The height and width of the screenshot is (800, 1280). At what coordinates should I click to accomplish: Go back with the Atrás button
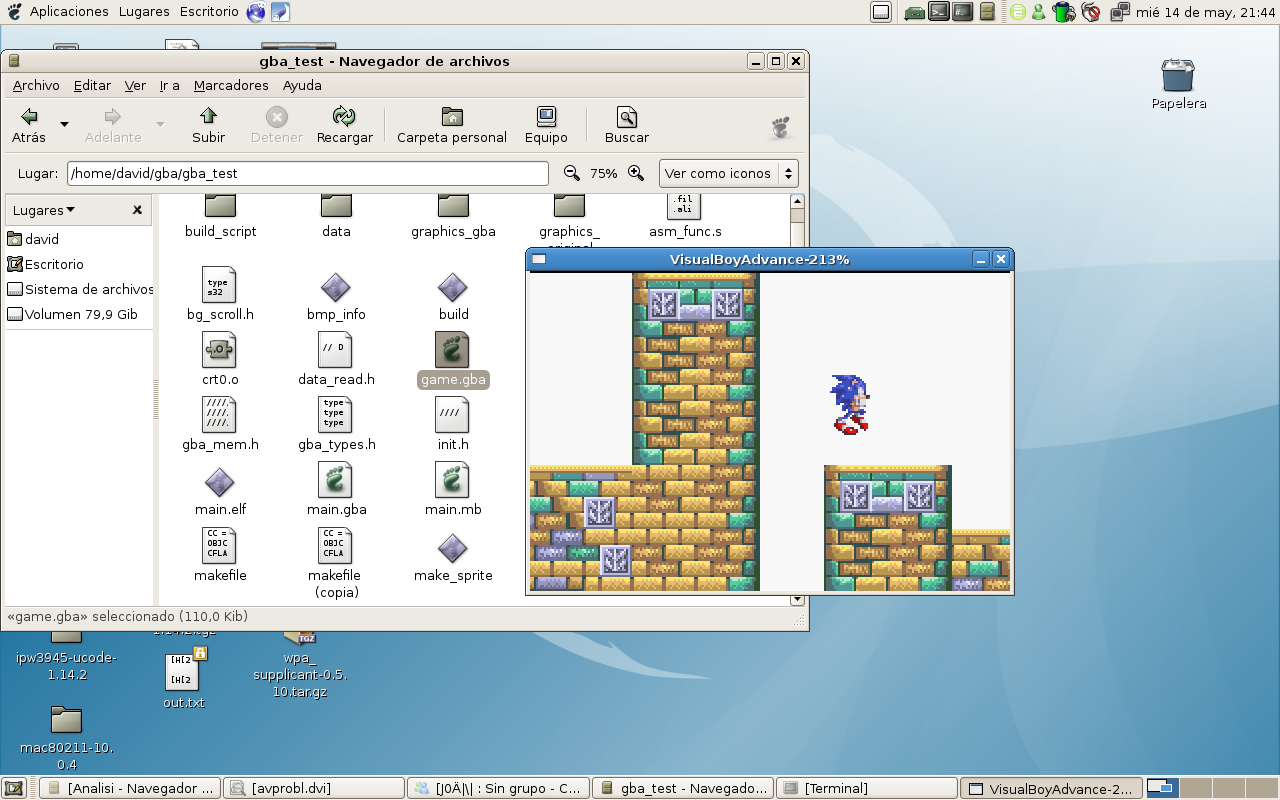(29, 125)
